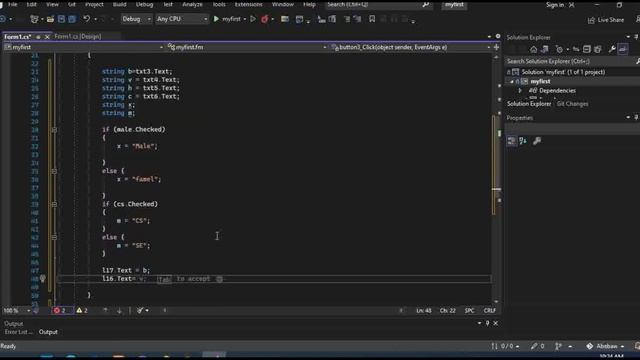Start without debugging using the hollow play icon

pyautogui.click(x=253, y=19)
